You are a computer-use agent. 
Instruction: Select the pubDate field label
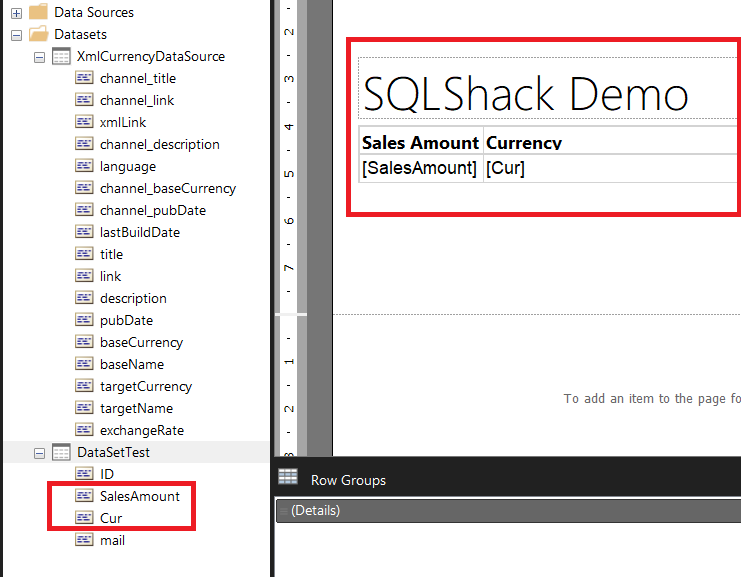click(126, 320)
